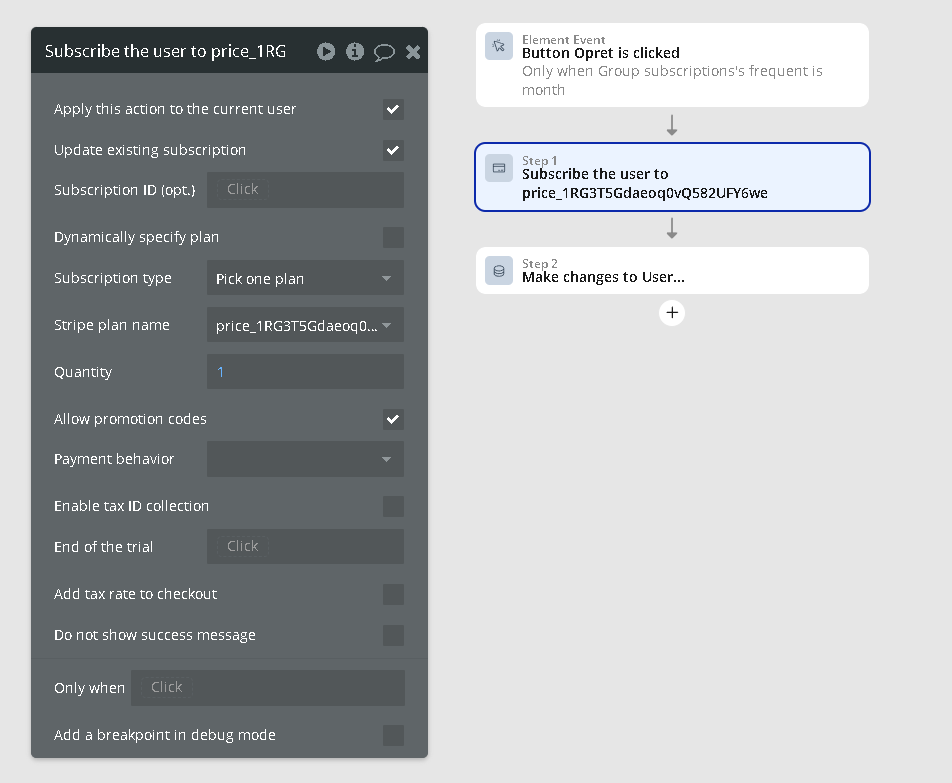Click the plus icon to add a step

[x=672, y=313]
